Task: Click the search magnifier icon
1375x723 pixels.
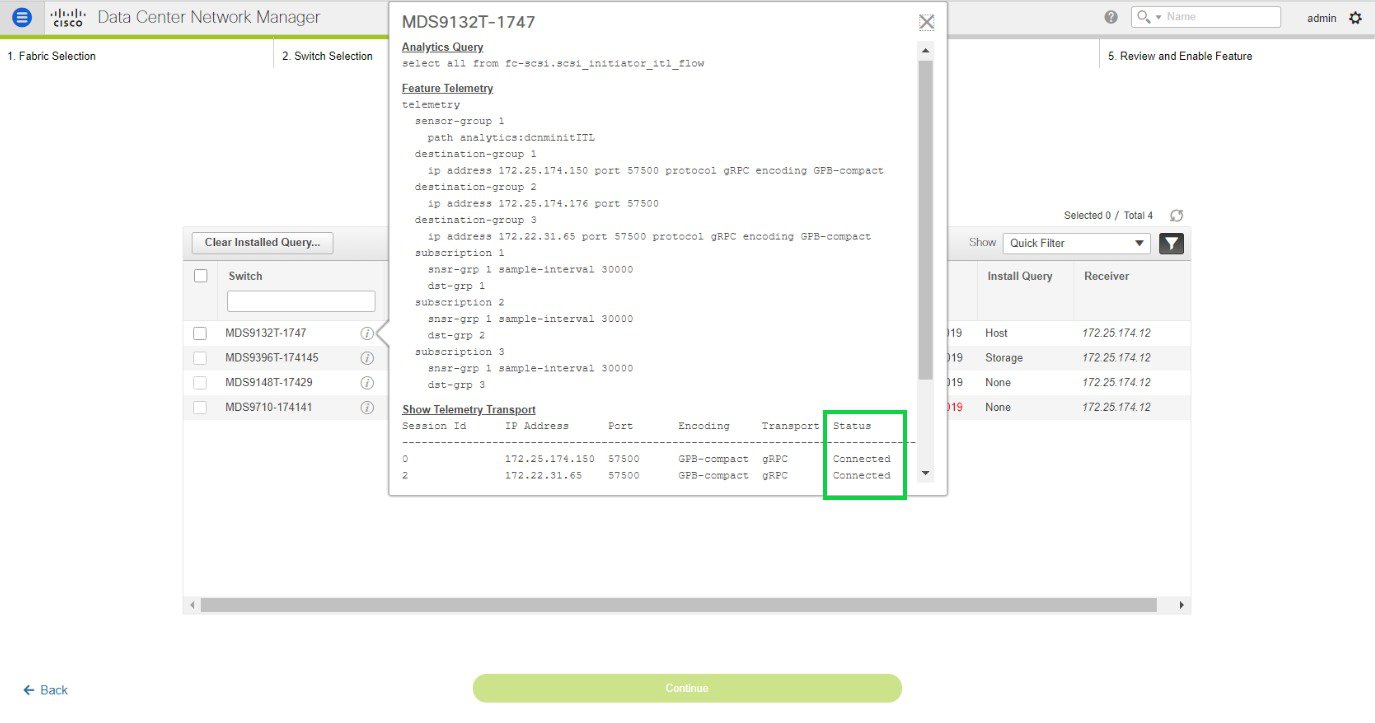Action: 1143,17
